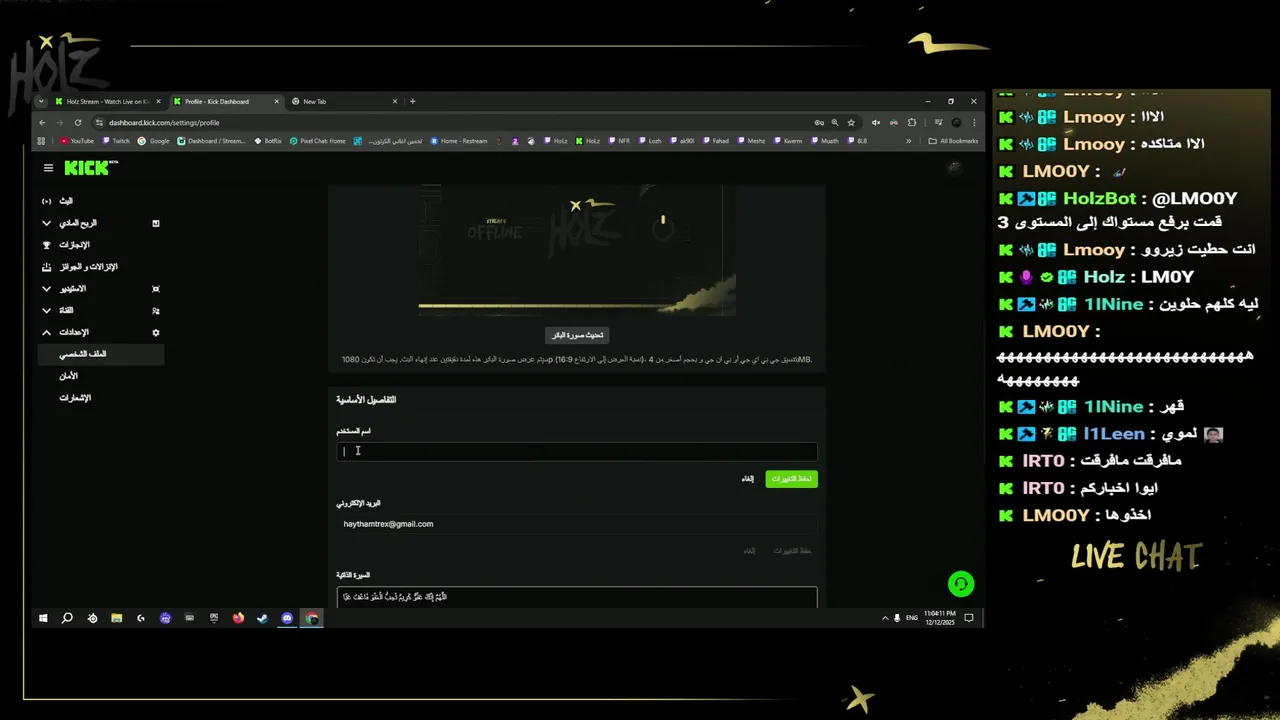
Task: Open Windows notification center icon
Action: pos(969,618)
